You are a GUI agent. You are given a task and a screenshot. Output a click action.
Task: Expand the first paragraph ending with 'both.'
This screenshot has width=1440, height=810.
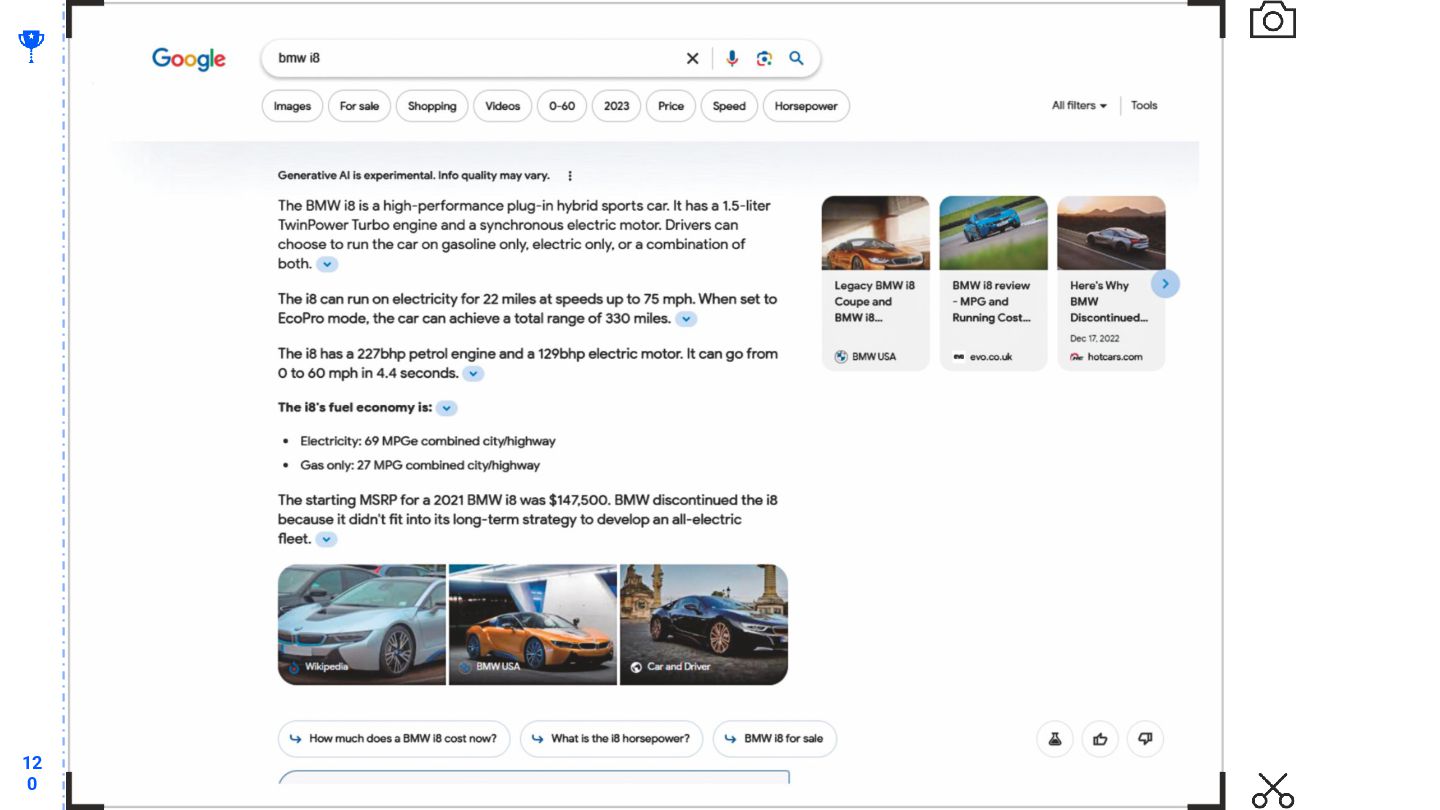point(327,265)
